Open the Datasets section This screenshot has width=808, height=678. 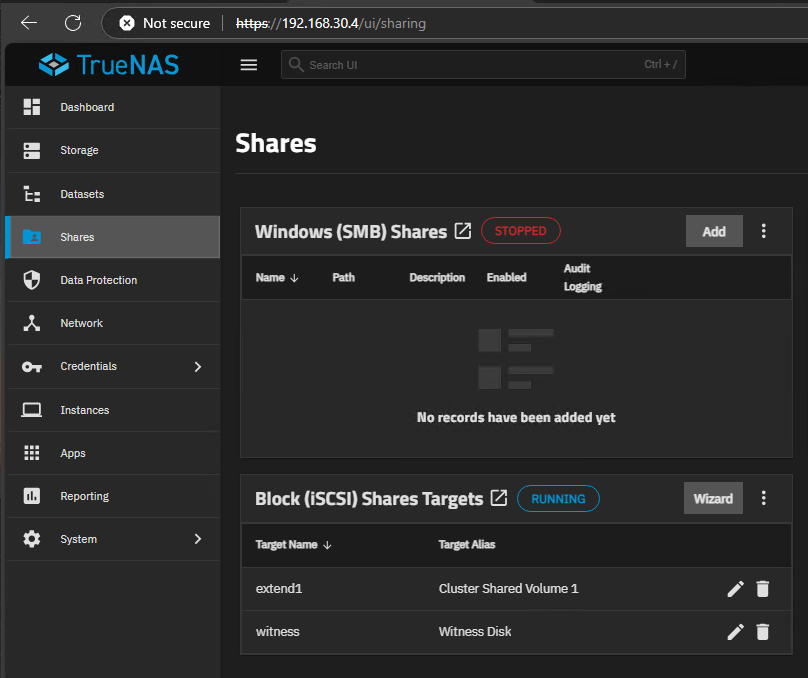pyautogui.click(x=82, y=194)
